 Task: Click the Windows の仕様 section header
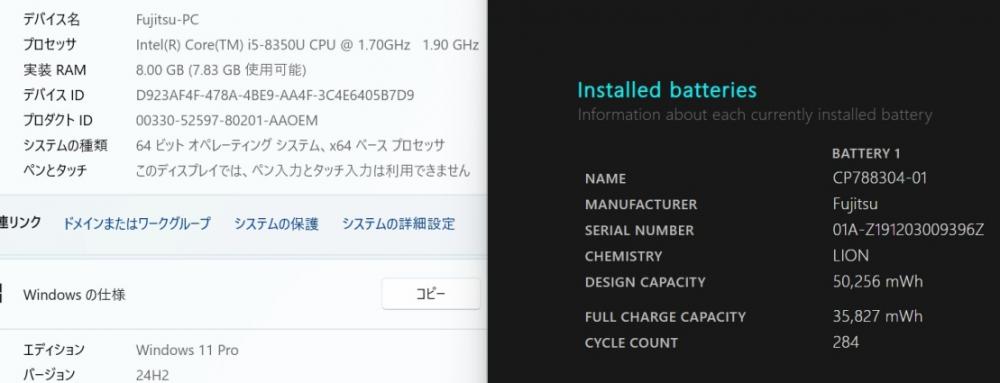(74, 294)
